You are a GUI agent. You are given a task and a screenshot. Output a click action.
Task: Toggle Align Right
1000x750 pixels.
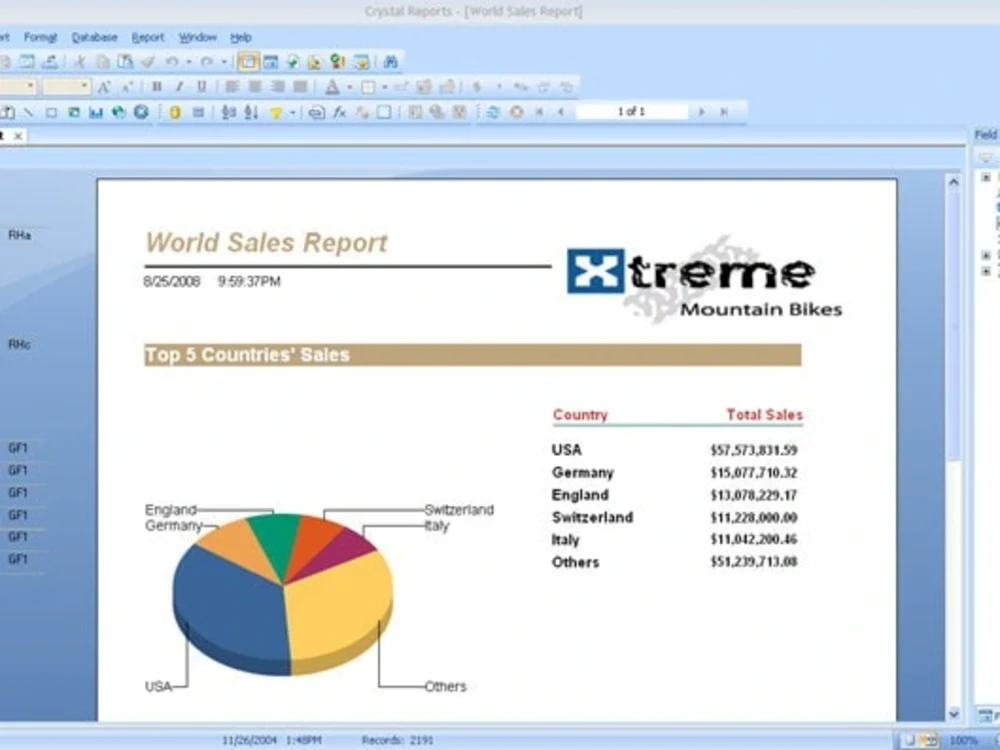[x=277, y=87]
